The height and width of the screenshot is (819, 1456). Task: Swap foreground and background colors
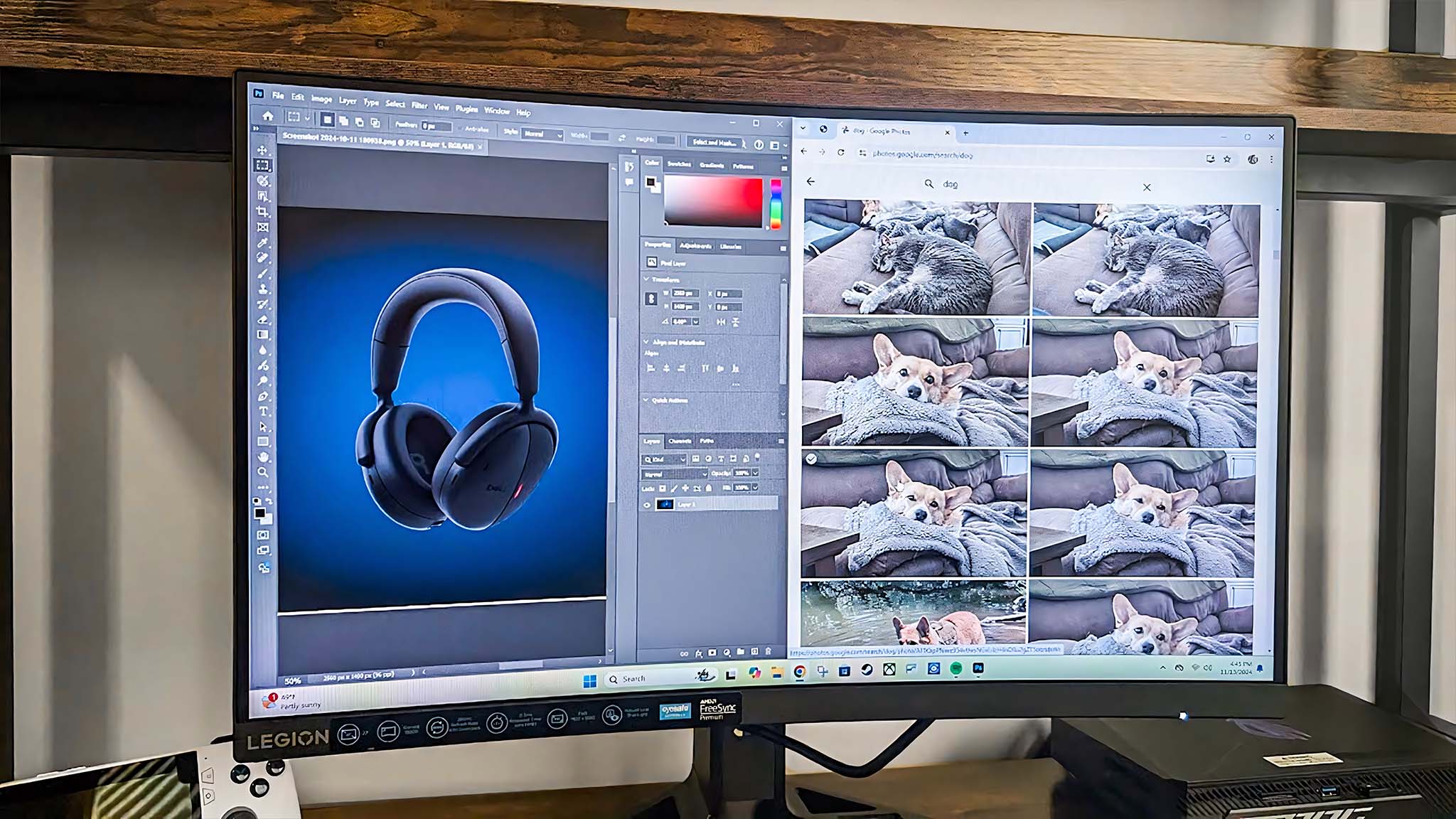(x=269, y=502)
